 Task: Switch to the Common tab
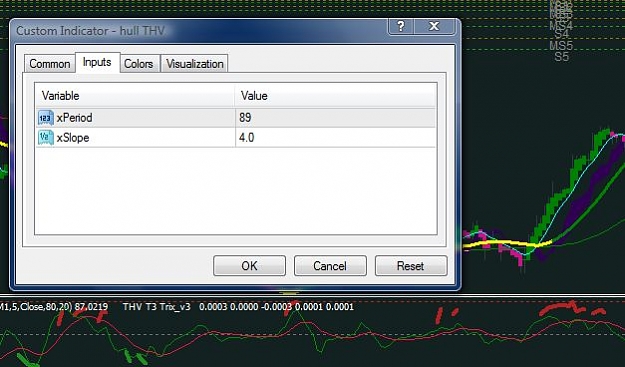(x=50, y=64)
